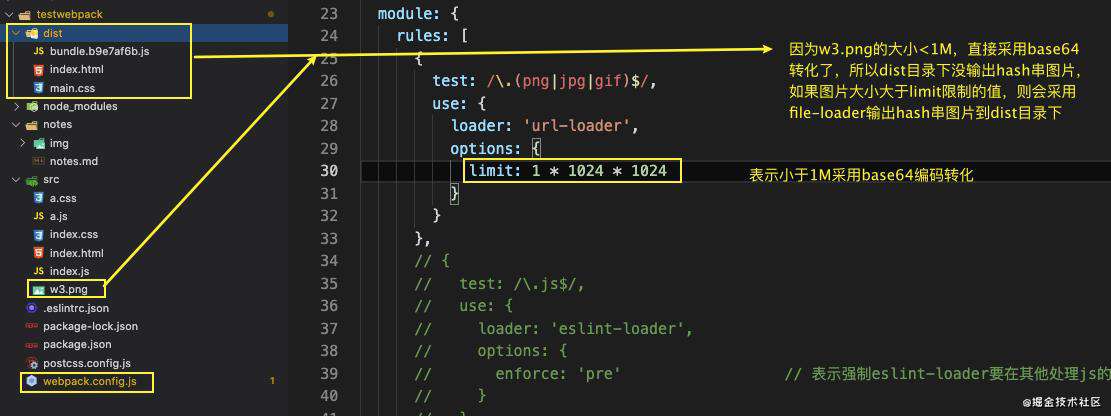Click the HTML5 icon of dist index.html

click(38, 69)
